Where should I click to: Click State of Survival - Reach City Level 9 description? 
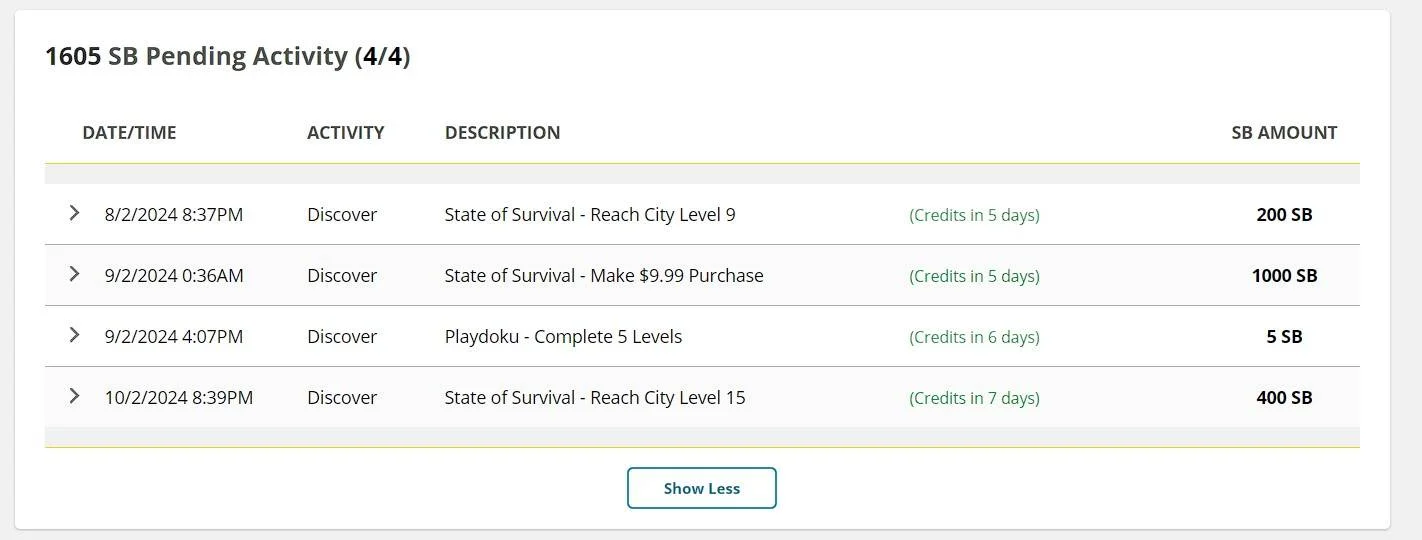pyautogui.click(x=590, y=214)
